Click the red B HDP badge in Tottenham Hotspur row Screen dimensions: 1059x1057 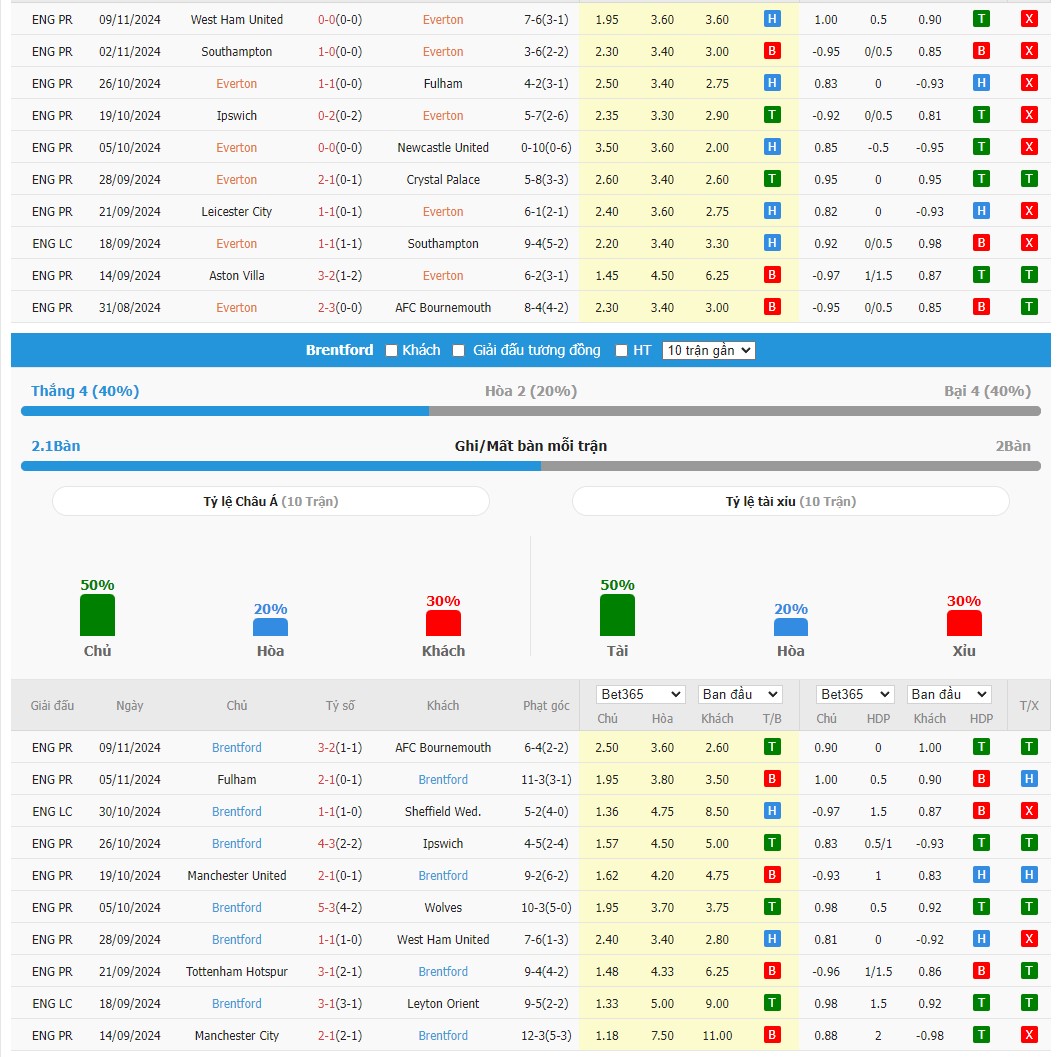point(981,971)
